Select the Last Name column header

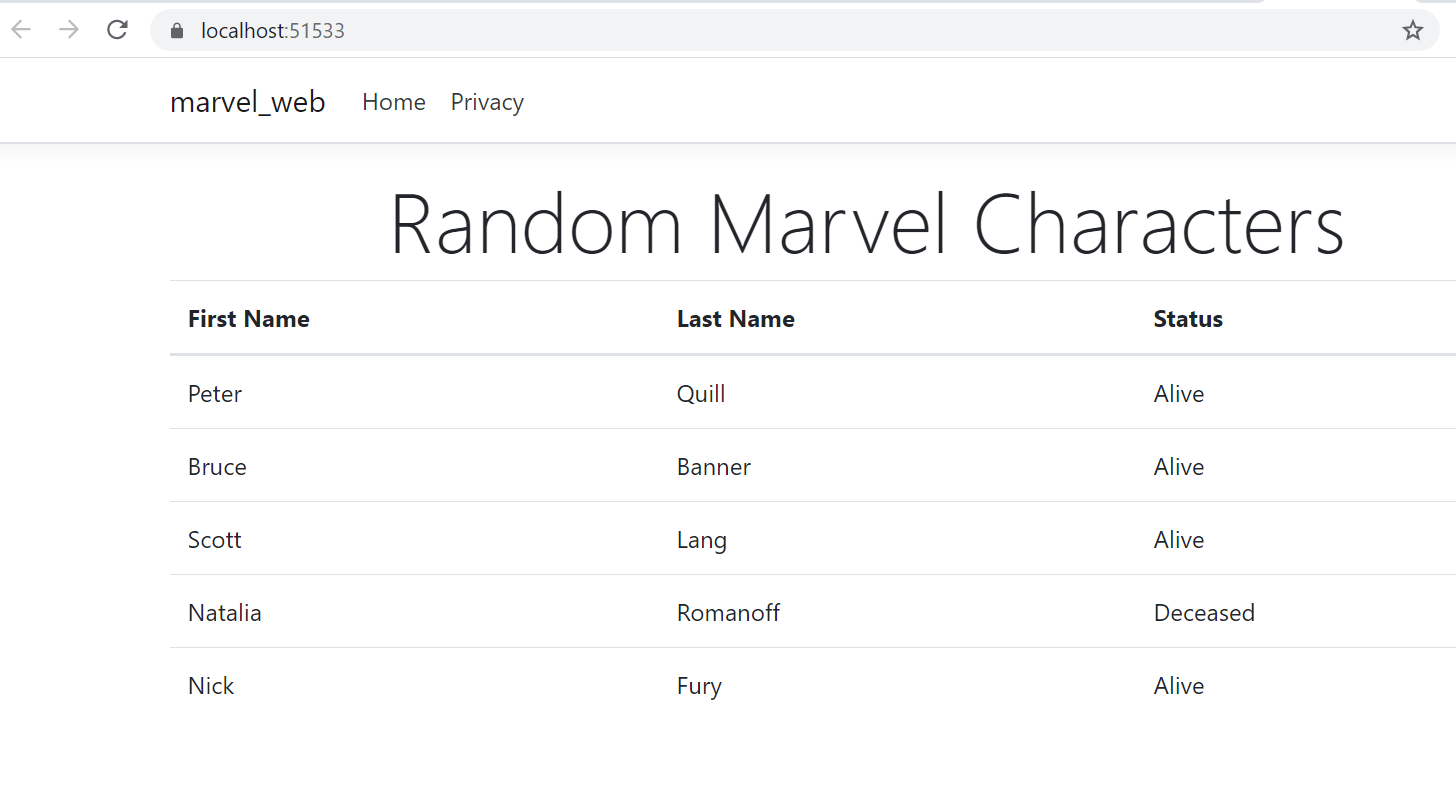click(736, 318)
